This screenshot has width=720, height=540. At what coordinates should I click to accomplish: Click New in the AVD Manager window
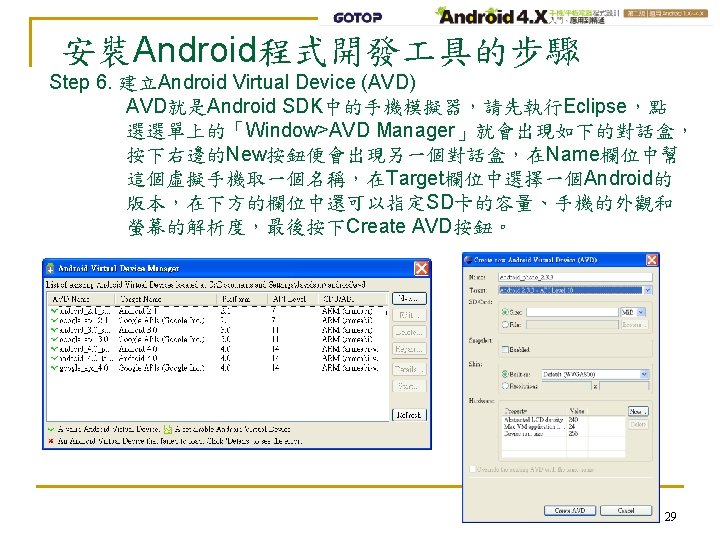click(409, 298)
